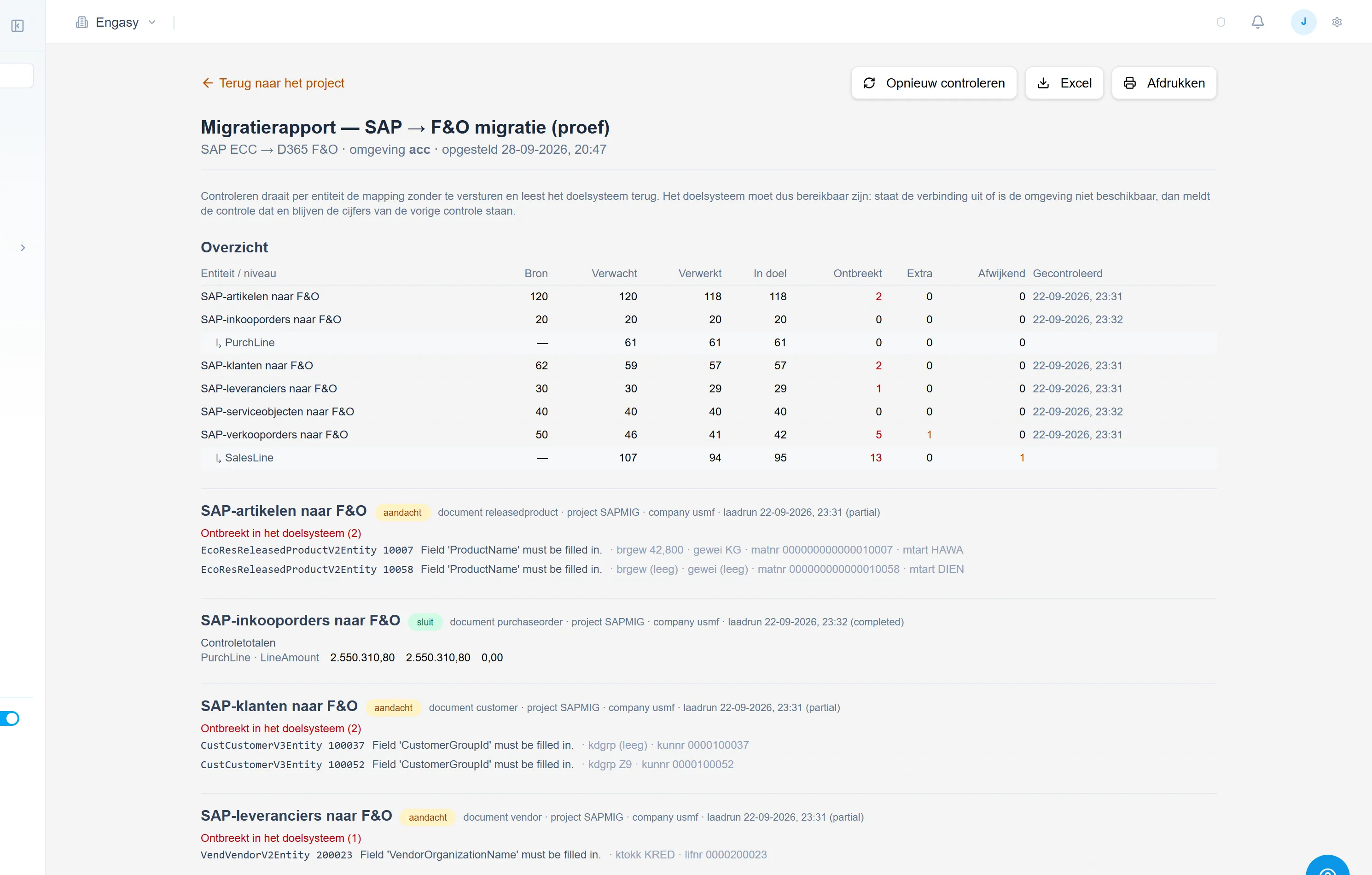1372x875 pixels.
Task: Export report with Excel button
Action: pyautogui.click(x=1064, y=83)
